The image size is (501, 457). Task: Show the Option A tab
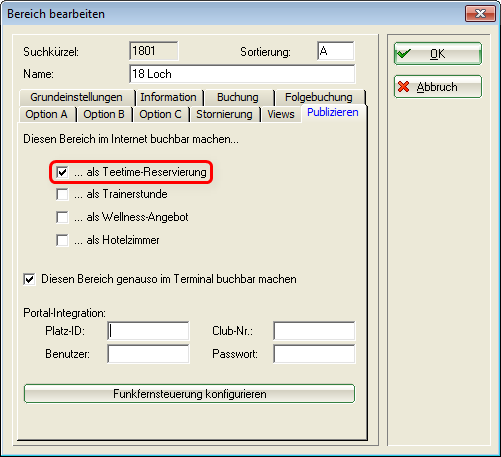click(x=46, y=114)
